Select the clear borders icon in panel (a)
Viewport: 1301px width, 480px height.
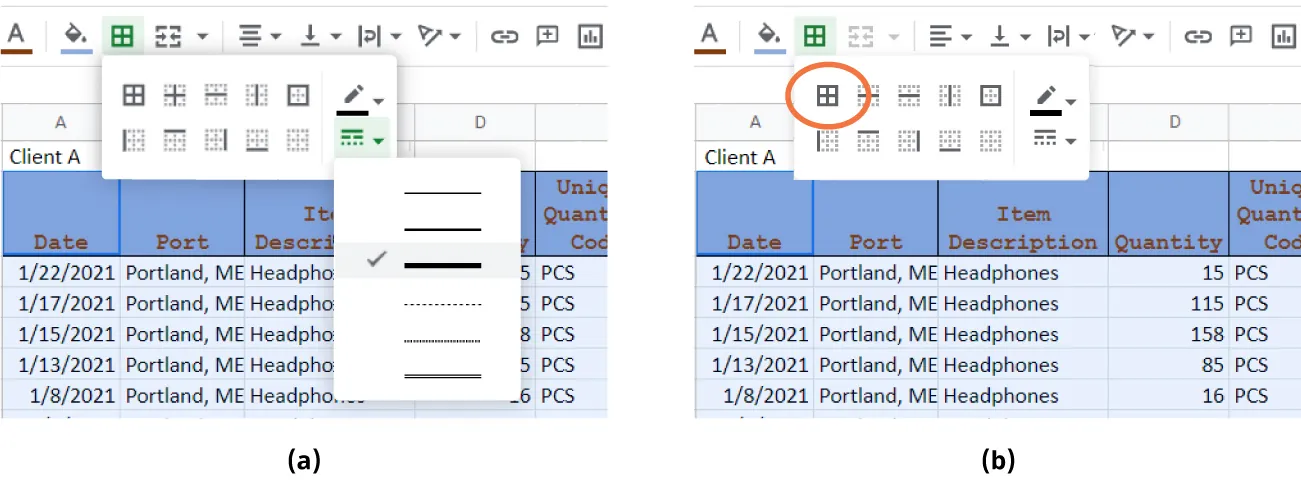coord(297,140)
